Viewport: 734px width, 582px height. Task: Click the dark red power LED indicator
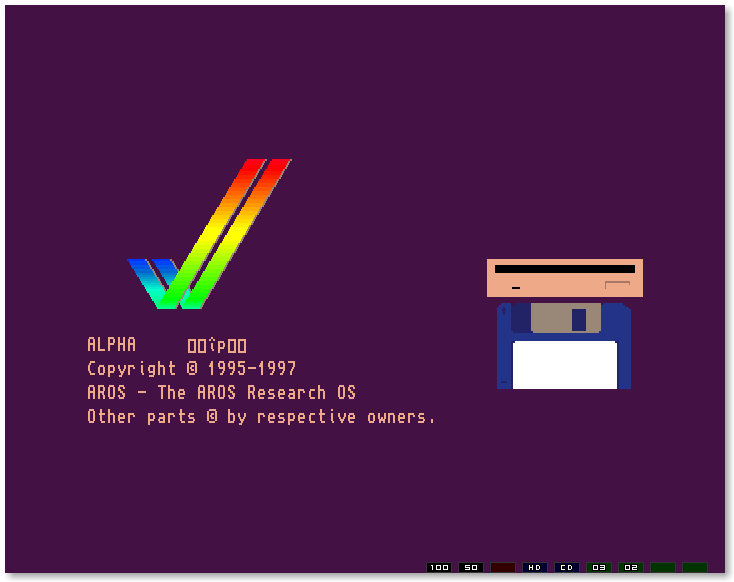503,567
